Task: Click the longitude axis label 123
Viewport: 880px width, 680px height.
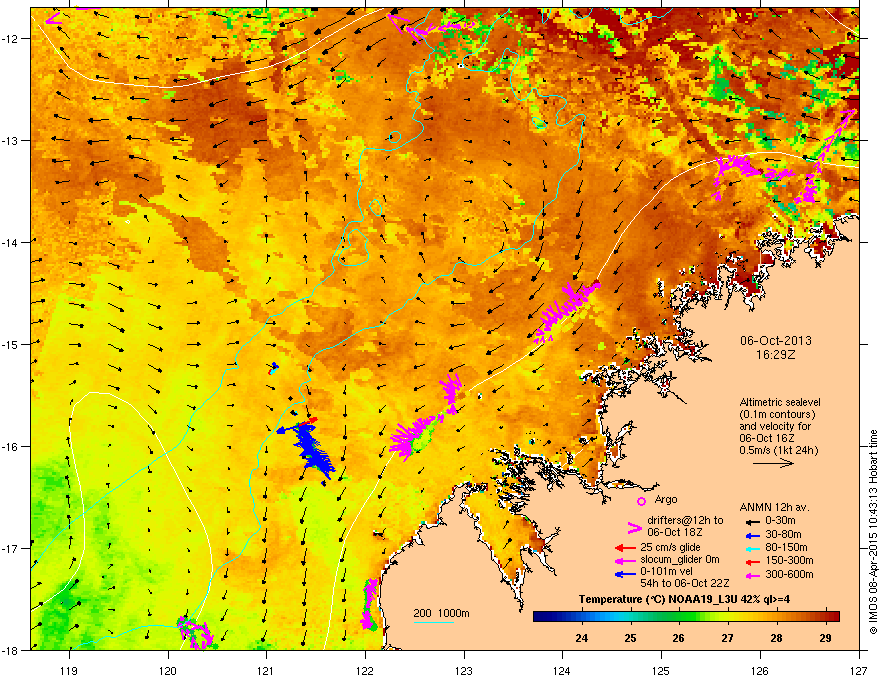Action: point(464,670)
